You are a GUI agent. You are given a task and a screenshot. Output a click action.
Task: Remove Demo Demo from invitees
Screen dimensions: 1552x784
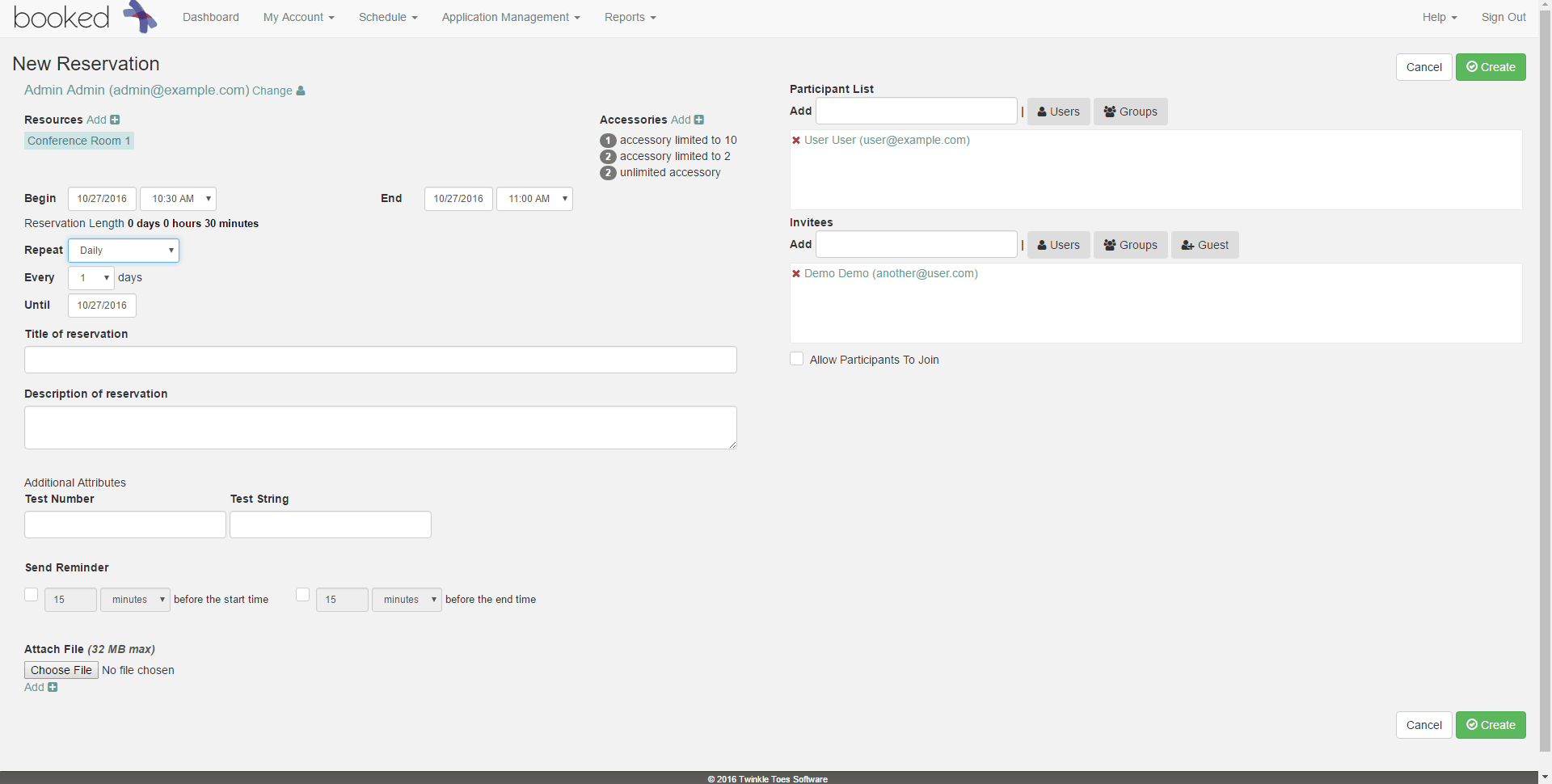pyautogui.click(x=796, y=273)
